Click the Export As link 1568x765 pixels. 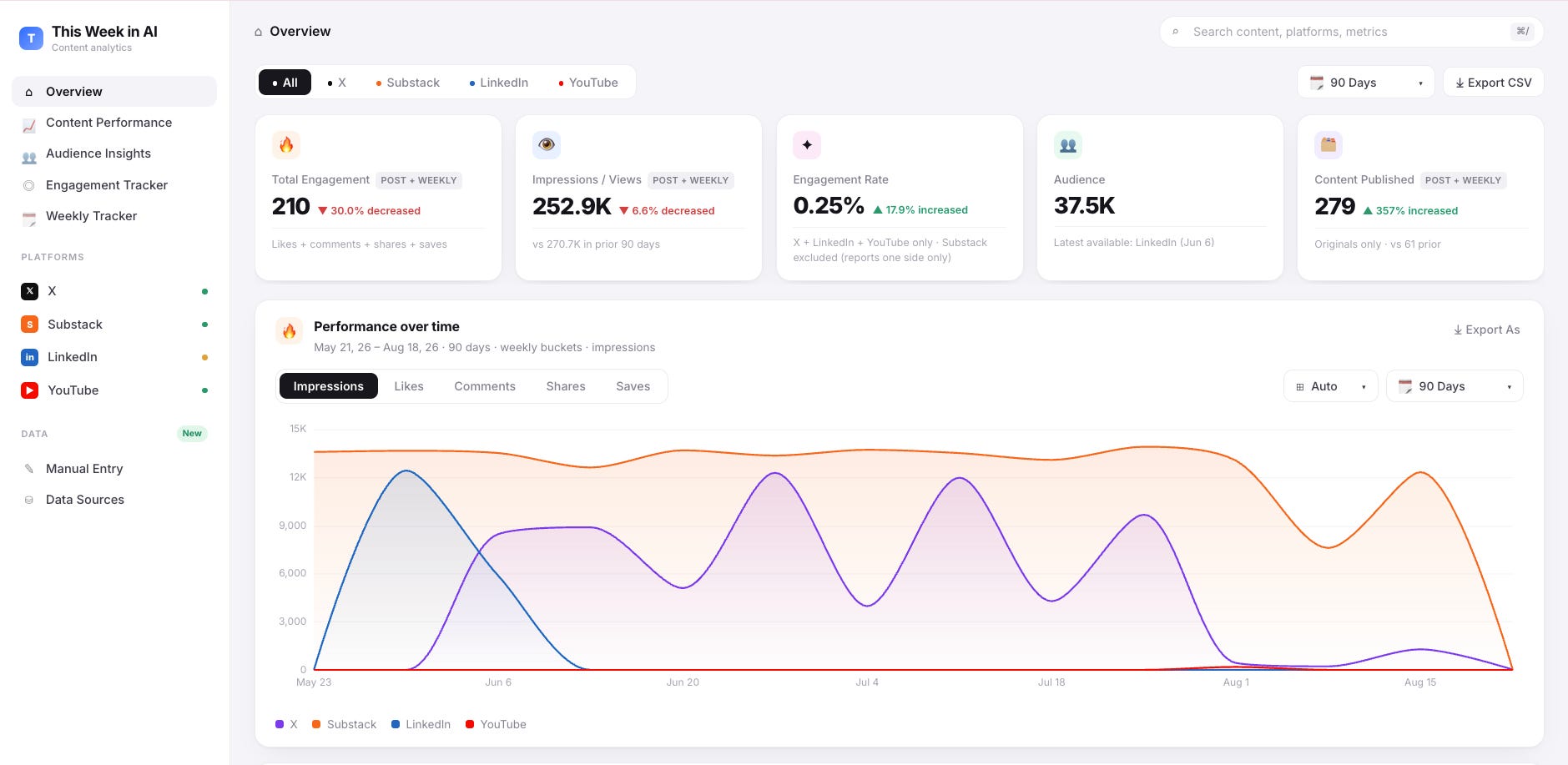pos(1486,330)
